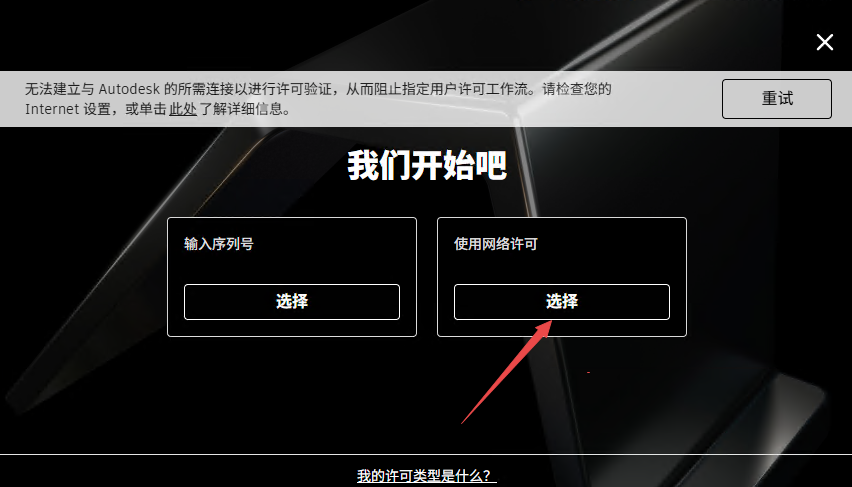Choose 选择 under 使用网络许可
Image resolution: width=852 pixels, height=487 pixels.
(x=561, y=302)
